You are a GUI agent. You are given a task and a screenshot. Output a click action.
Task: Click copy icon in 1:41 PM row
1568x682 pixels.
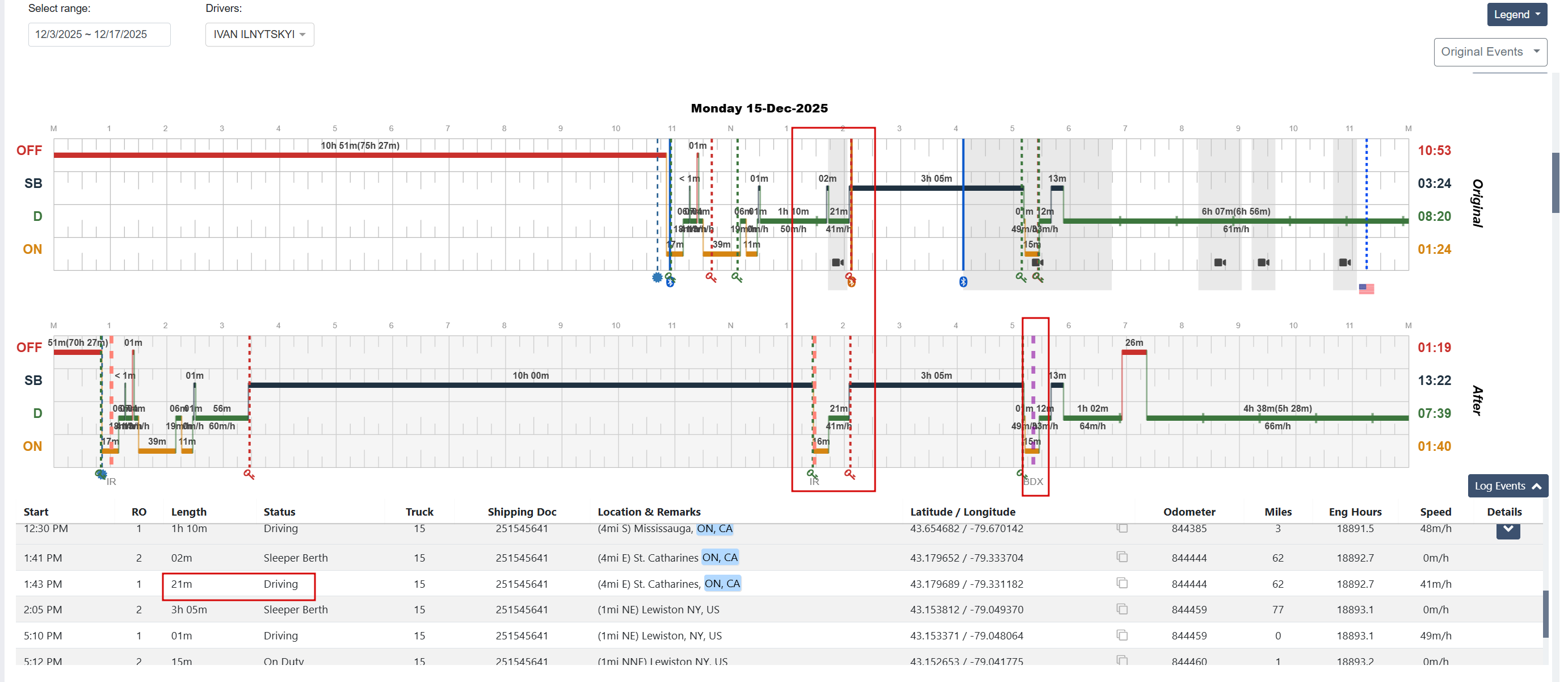[1122, 557]
